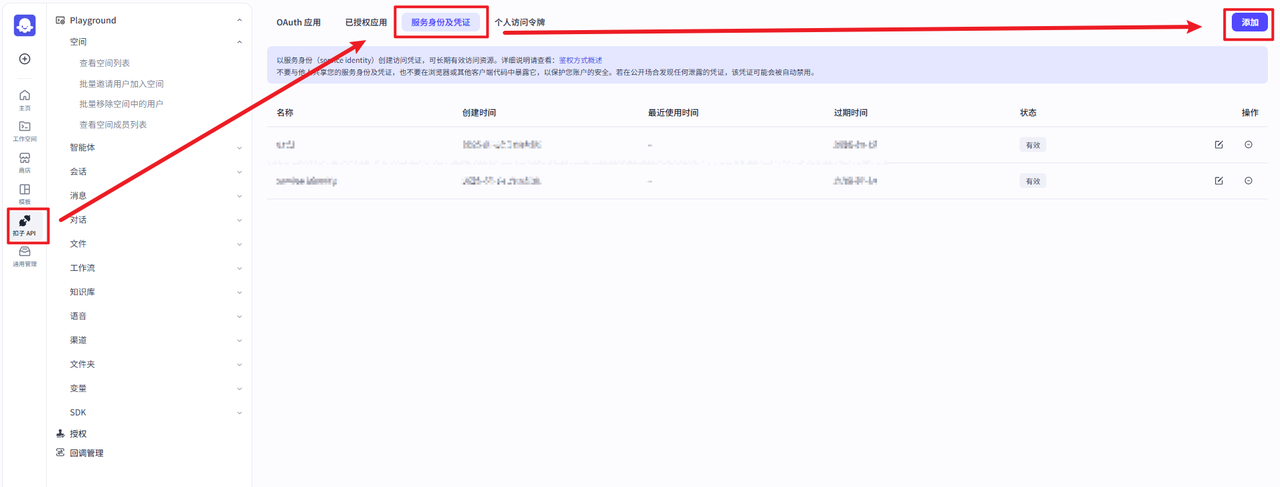Expand the 知识库 tree section
The image size is (1280, 487).
tap(239, 292)
